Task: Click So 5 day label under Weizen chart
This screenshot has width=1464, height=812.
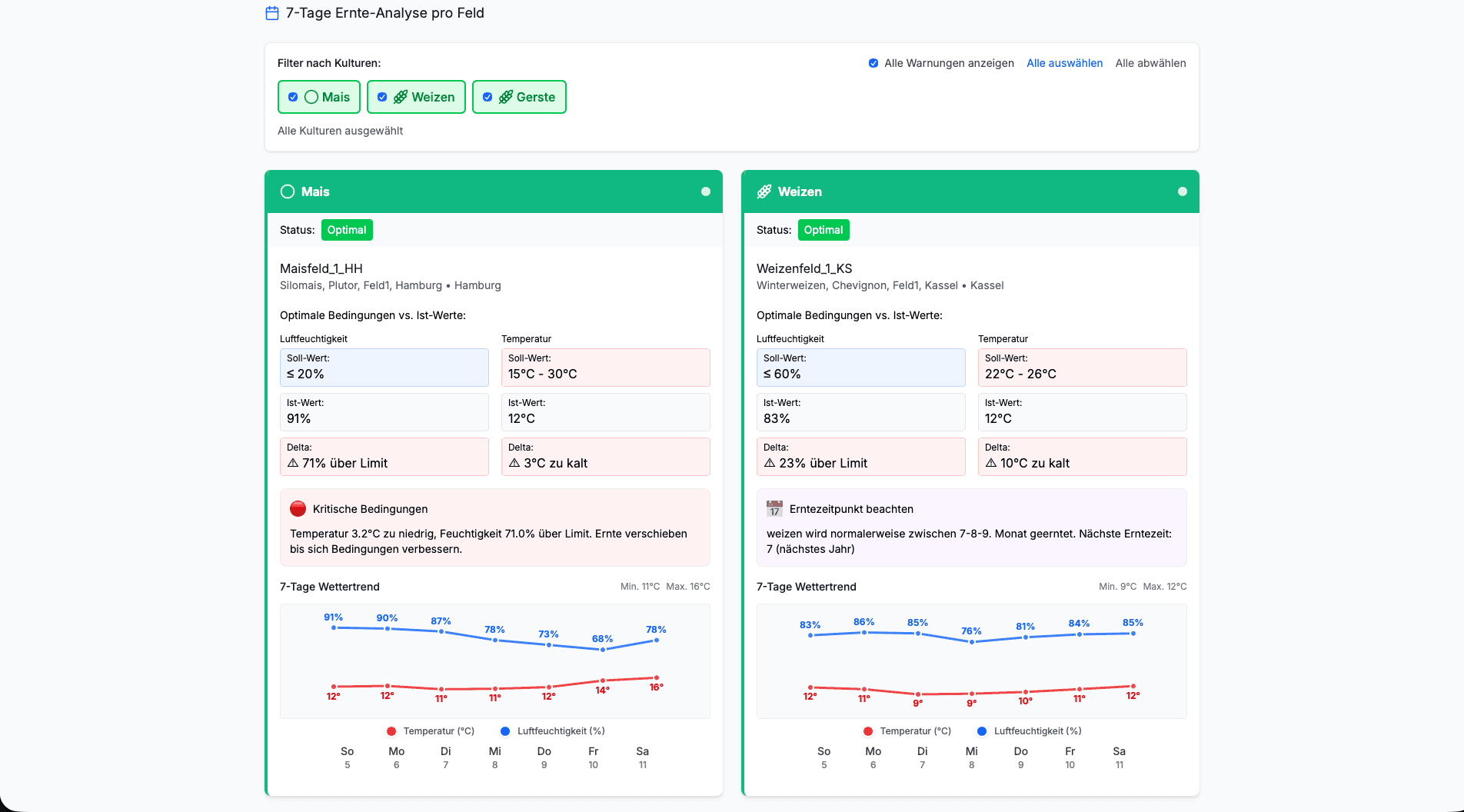Action: point(824,757)
